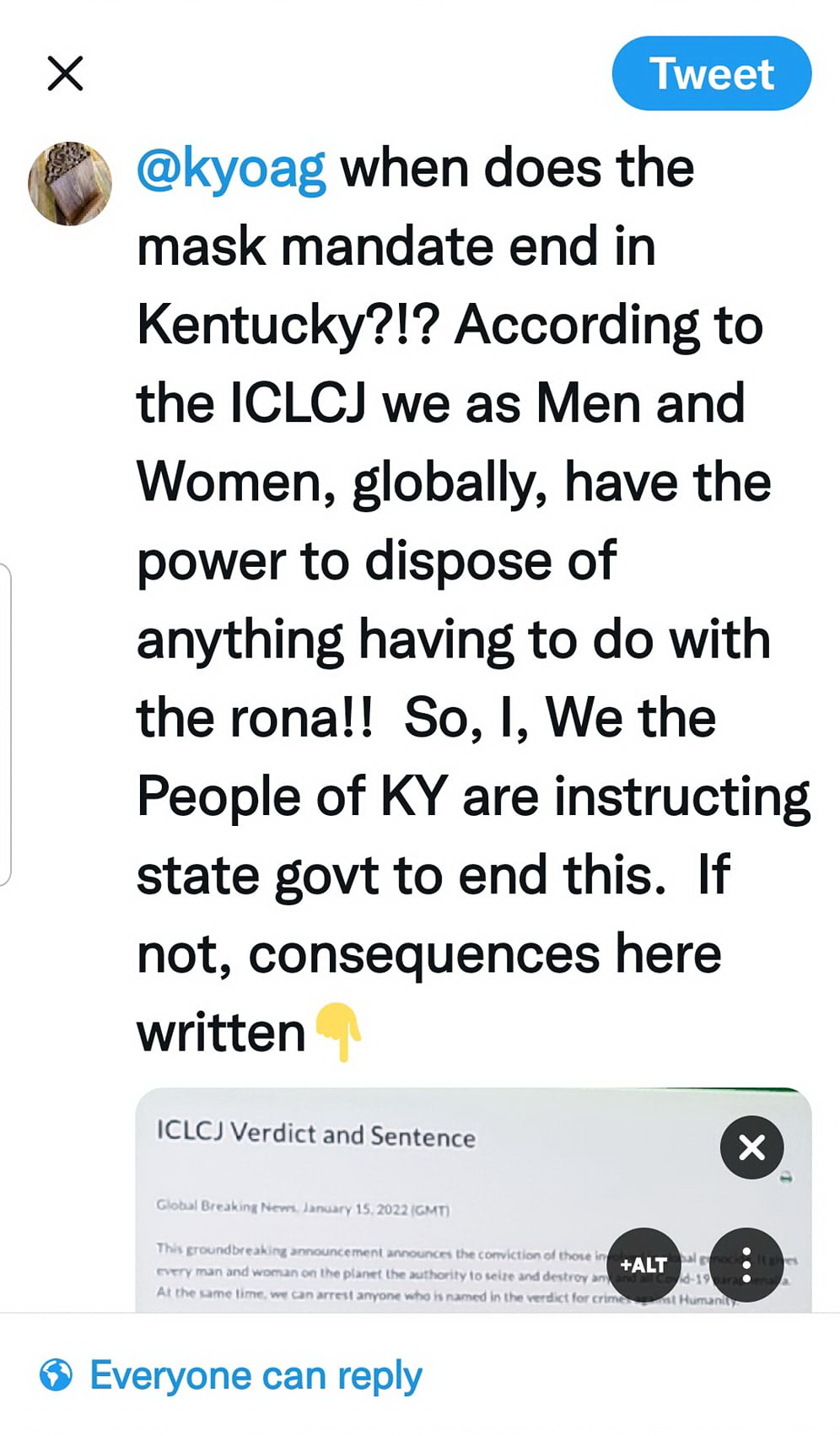The width and height of the screenshot is (840, 1436).
Task: Click the Global Breaking News date line
Action: (303, 1208)
